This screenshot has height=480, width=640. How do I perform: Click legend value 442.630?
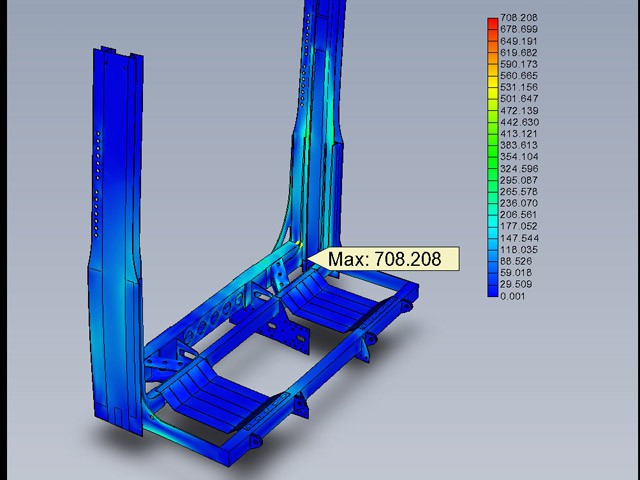pos(519,122)
